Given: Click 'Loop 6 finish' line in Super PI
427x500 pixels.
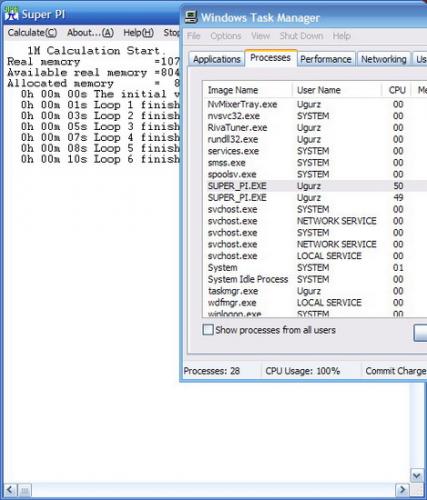Looking at the screenshot, I should point(100,159).
